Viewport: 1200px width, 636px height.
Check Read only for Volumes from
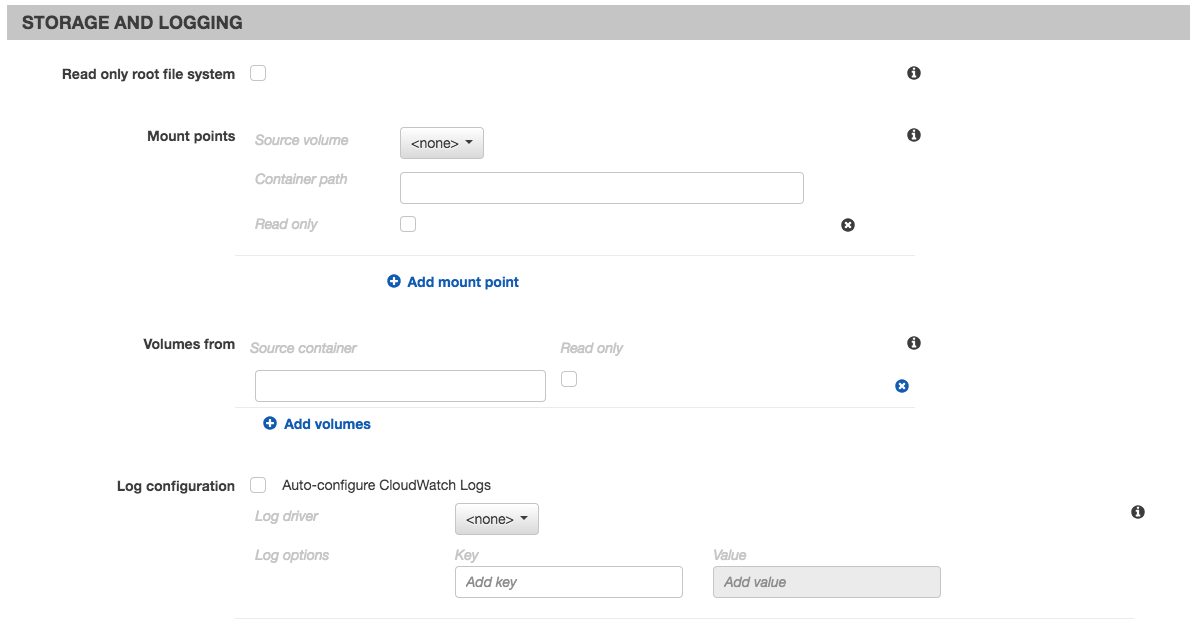pyautogui.click(x=569, y=379)
